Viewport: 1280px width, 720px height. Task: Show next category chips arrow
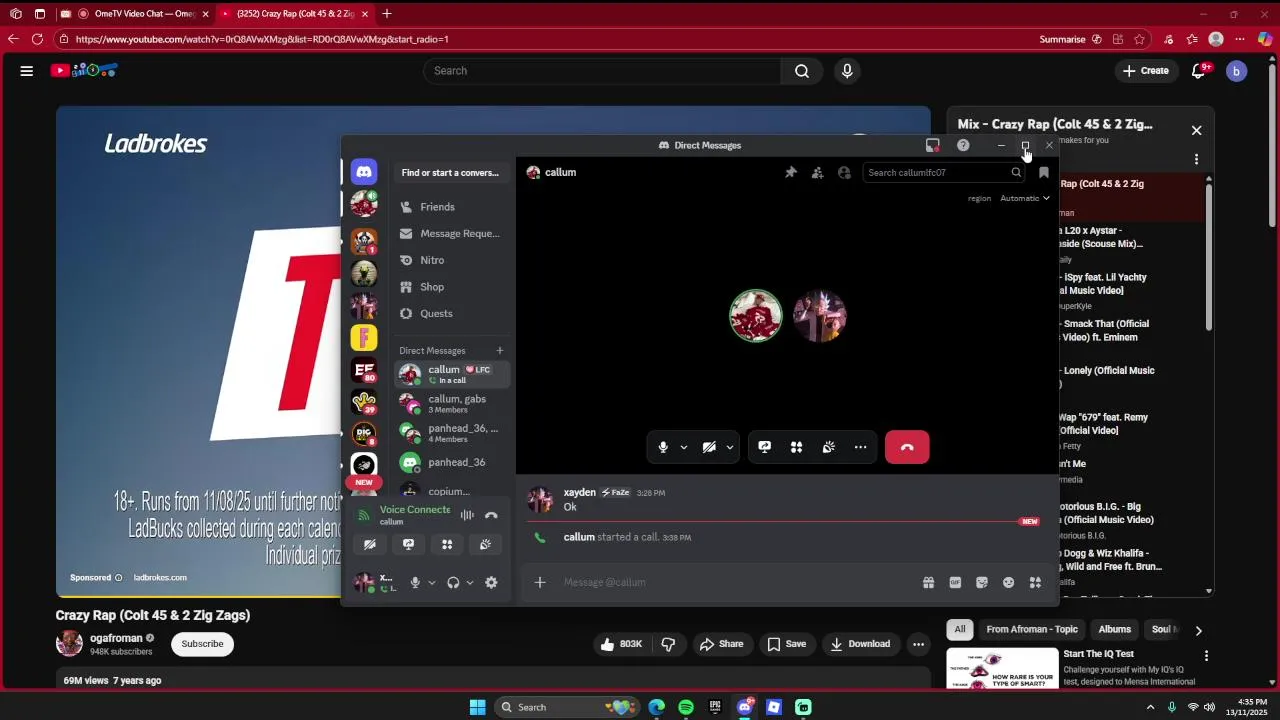pos(1198,630)
